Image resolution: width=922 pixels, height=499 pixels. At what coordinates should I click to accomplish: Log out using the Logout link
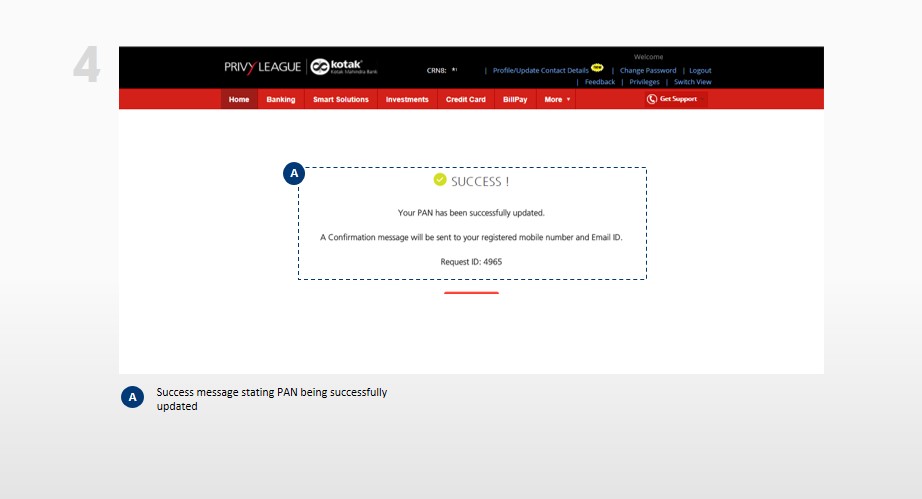point(700,71)
